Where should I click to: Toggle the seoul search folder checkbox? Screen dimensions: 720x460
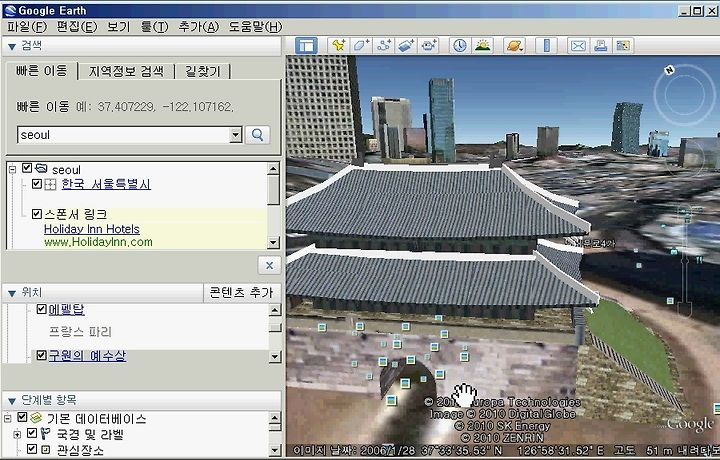point(27,168)
